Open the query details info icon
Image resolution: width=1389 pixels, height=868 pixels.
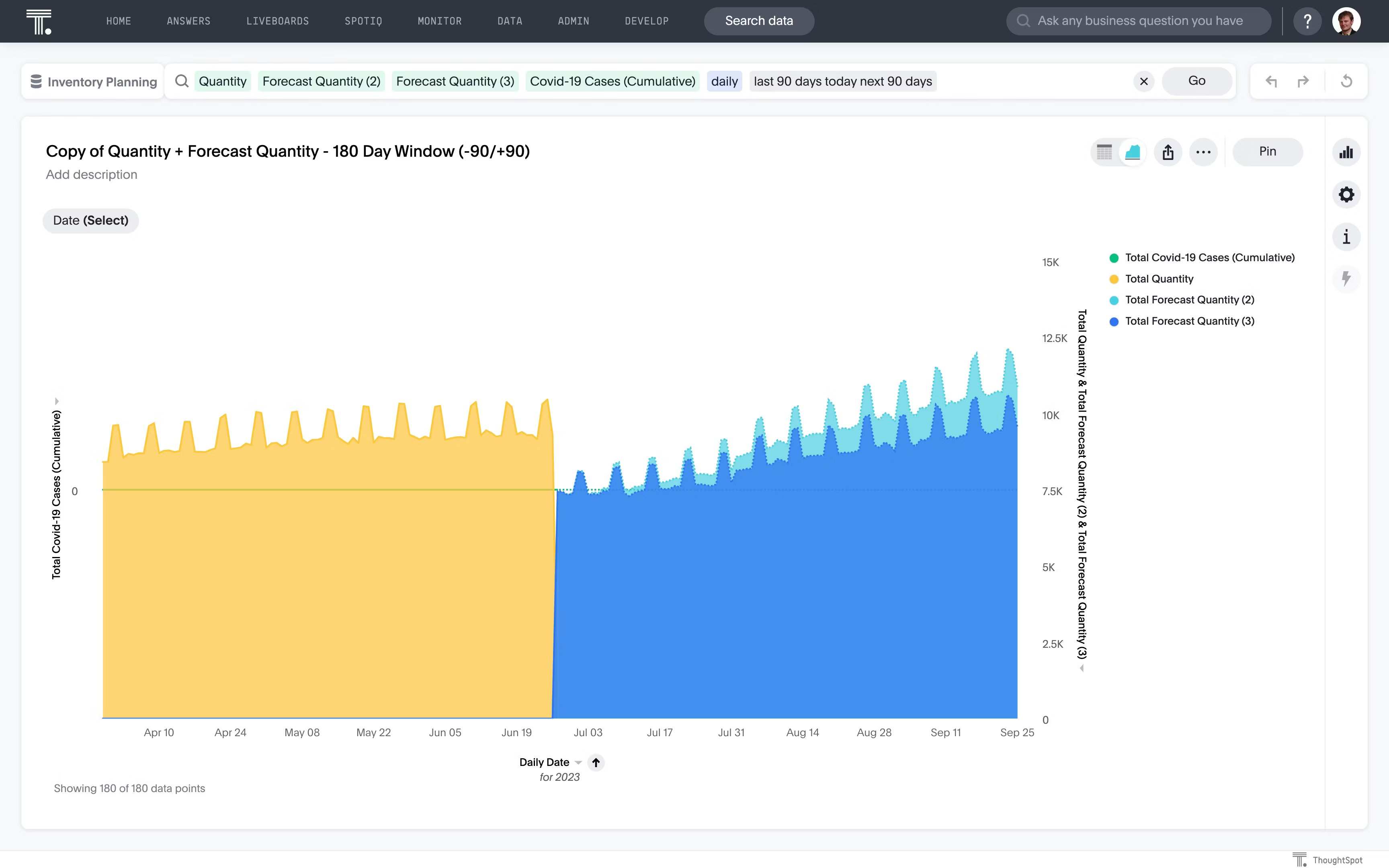[x=1346, y=237]
